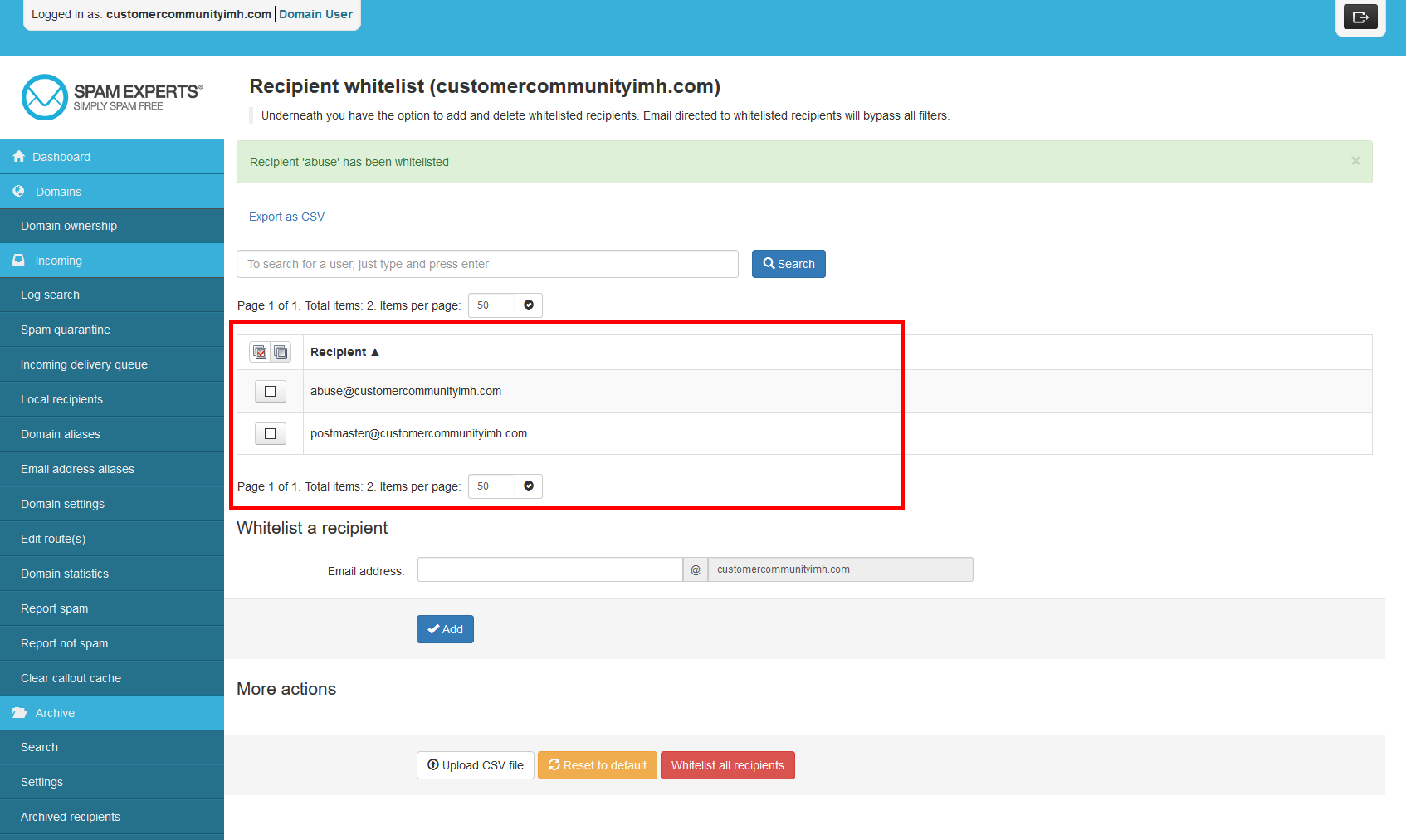This screenshot has width=1406, height=840.
Task: Open Incoming delivery queue
Action: click(112, 364)
